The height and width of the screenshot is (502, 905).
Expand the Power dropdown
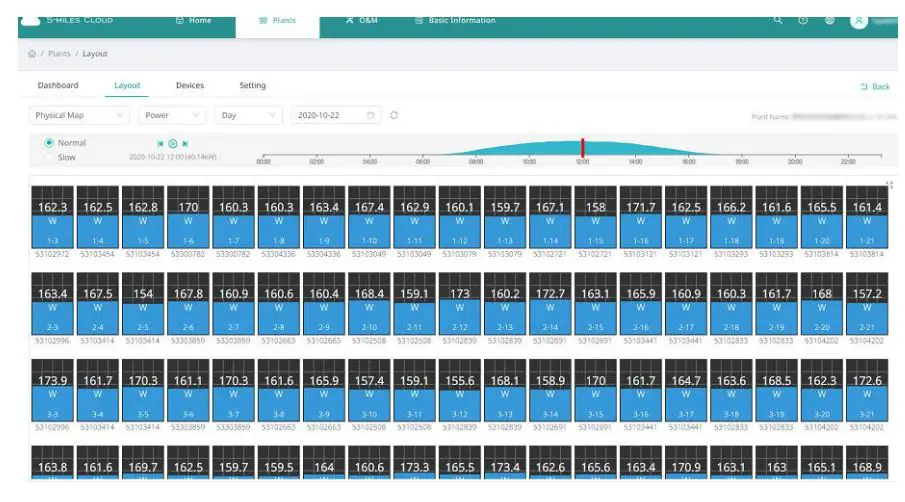172,115
